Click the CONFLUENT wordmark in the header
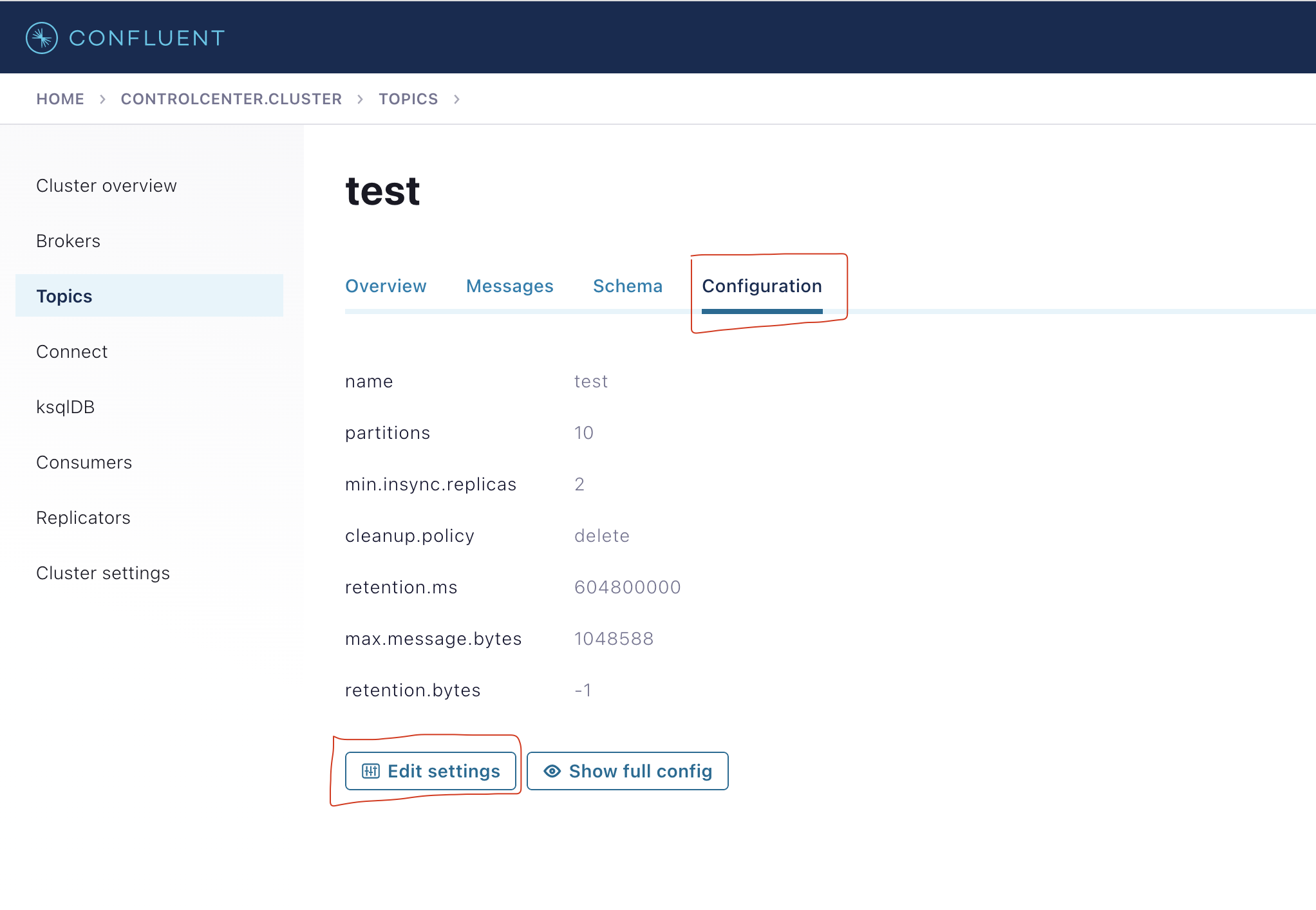Screen dimensions: 1316x910 [147, 38]
